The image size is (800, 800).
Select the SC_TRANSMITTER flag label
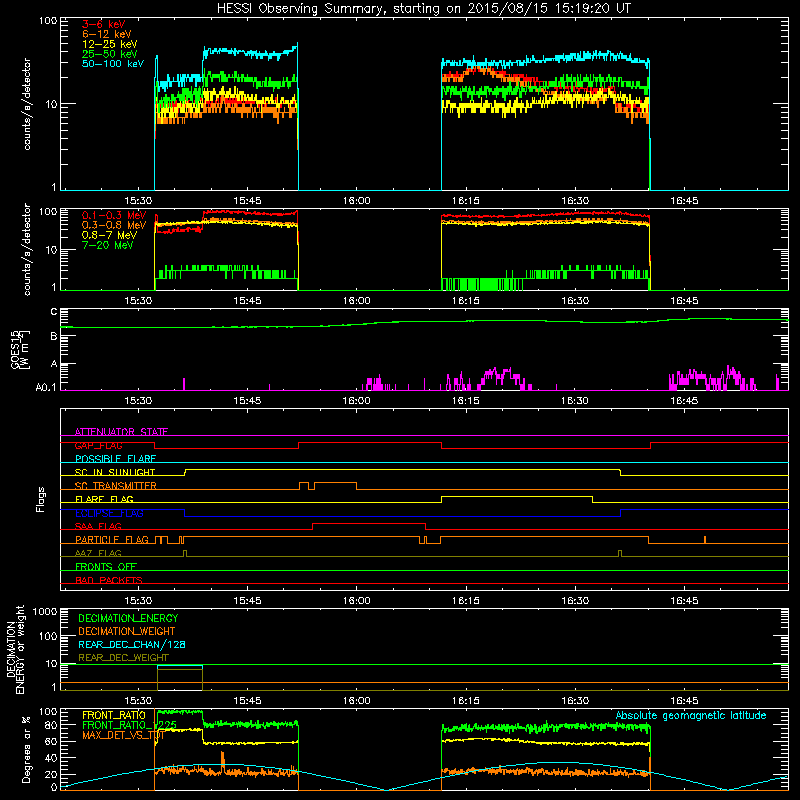click(115, 486)
